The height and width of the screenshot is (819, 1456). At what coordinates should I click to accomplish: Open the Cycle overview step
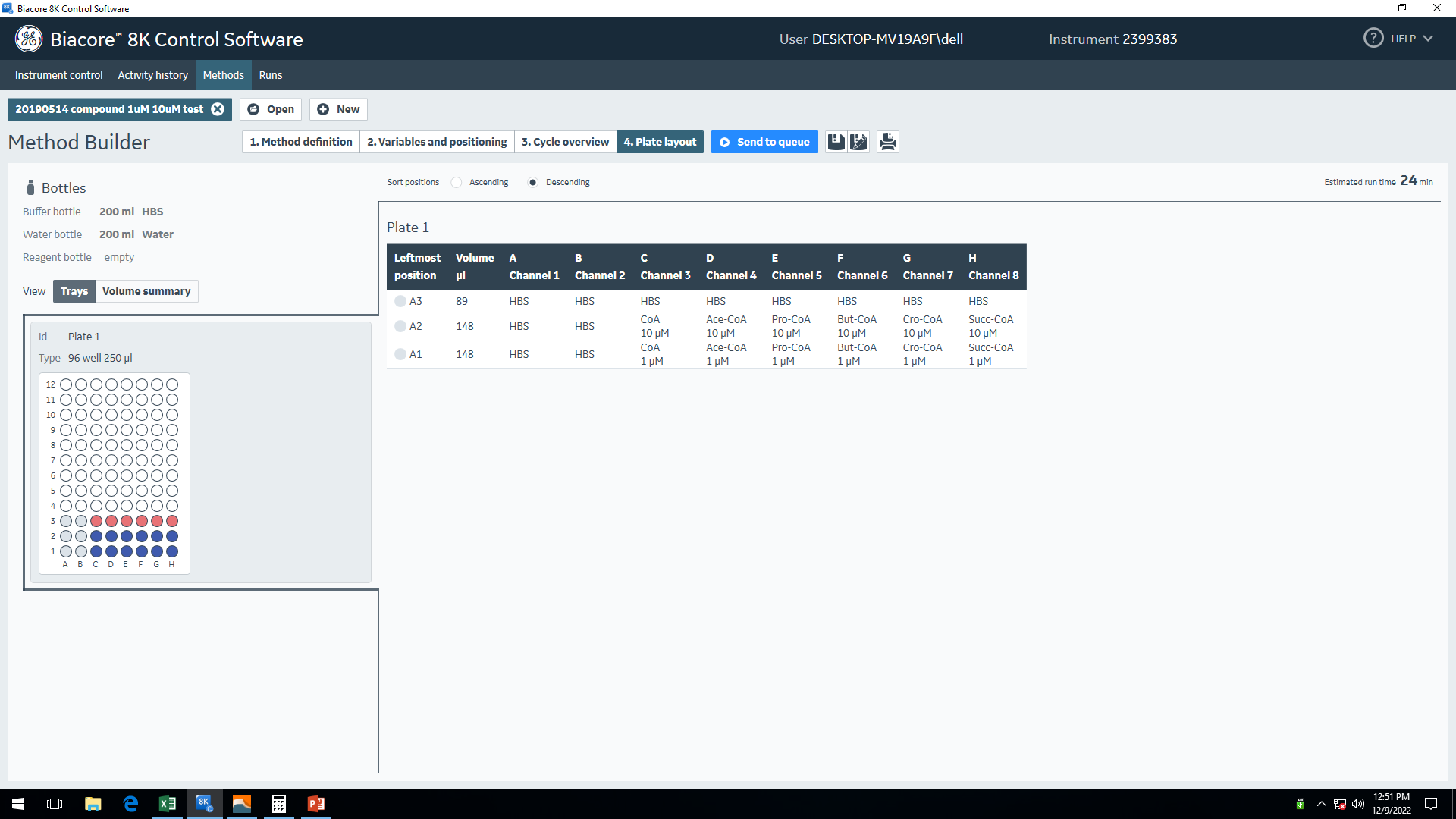point(565,142)
